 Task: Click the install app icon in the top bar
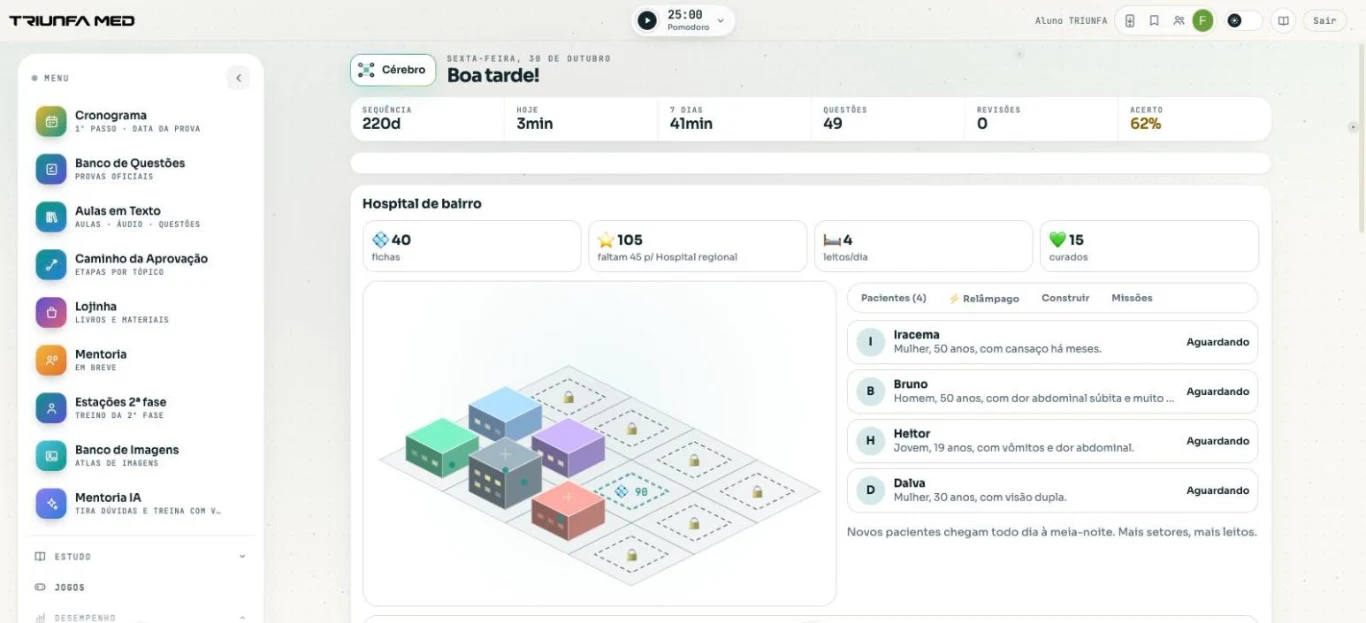tap(1130, 20)
